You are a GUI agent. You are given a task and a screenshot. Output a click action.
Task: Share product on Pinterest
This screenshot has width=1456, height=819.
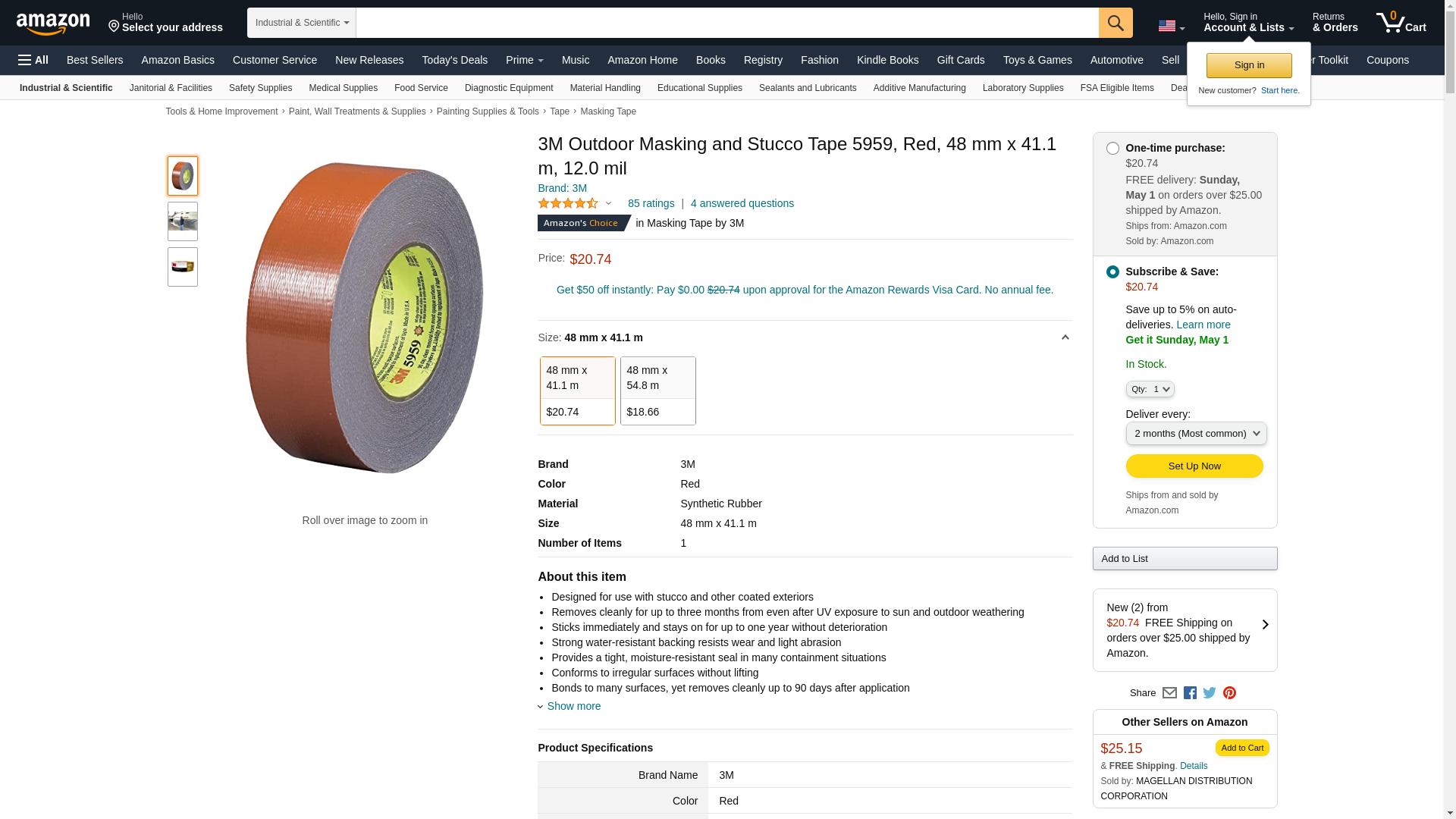1229,693
